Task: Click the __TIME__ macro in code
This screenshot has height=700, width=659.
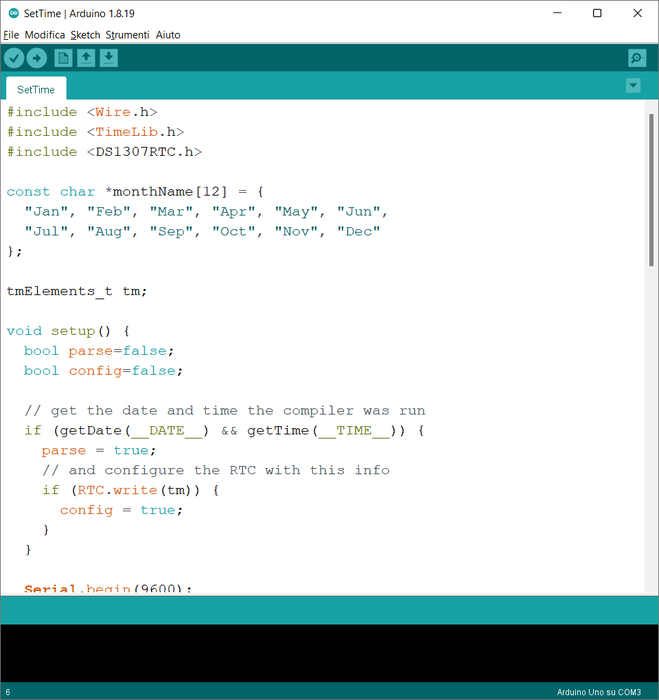Action: (x=354, y=431)
